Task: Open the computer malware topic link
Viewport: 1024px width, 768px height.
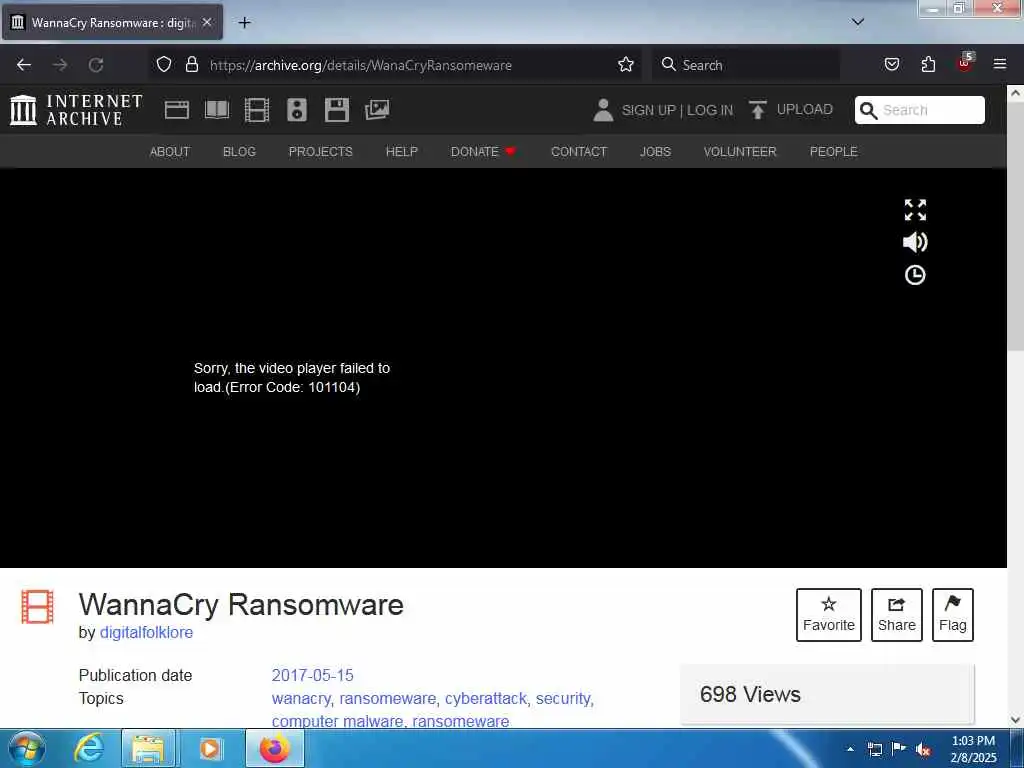Action: click(337, 721)
